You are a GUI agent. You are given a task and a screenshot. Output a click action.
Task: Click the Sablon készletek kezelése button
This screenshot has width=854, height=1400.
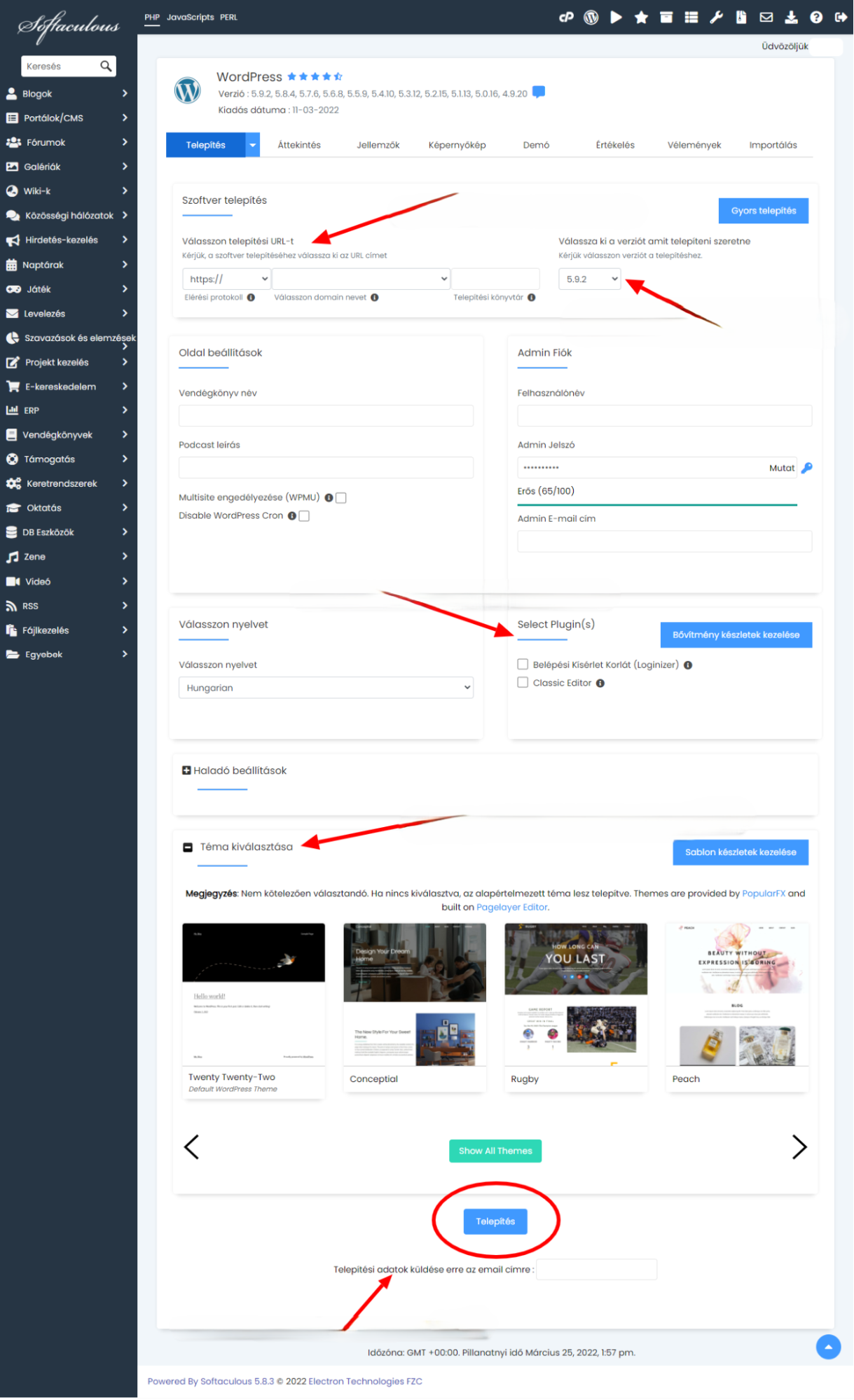(x=741, y=853)
